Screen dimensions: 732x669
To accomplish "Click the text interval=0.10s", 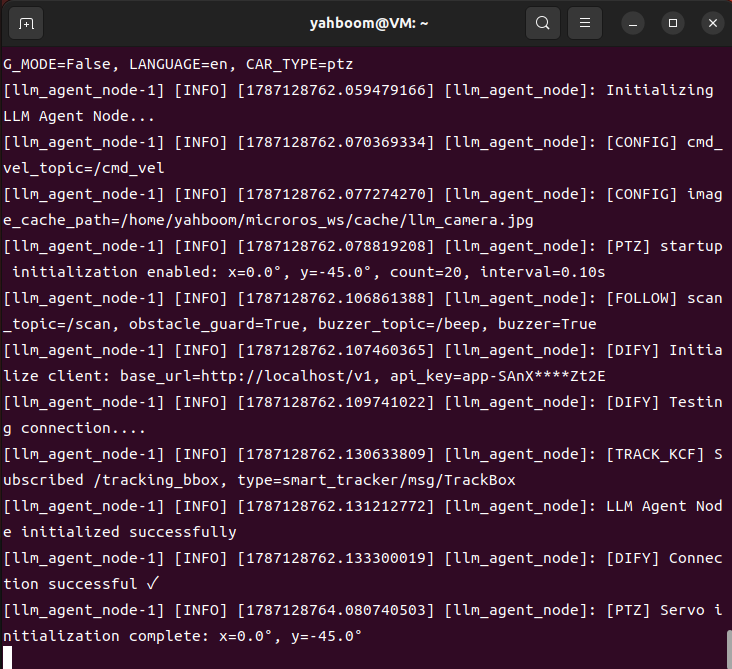I will pos(542,272).
